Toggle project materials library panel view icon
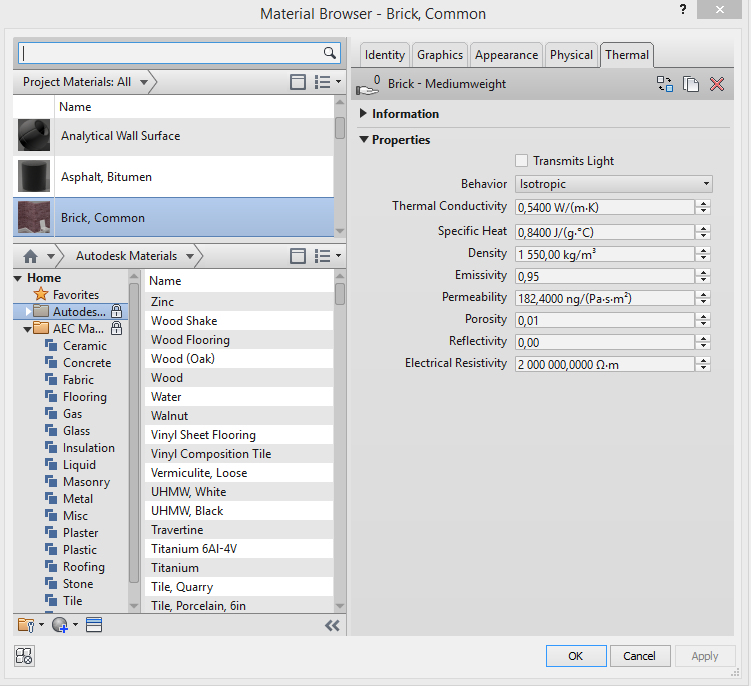 point(298,82)
